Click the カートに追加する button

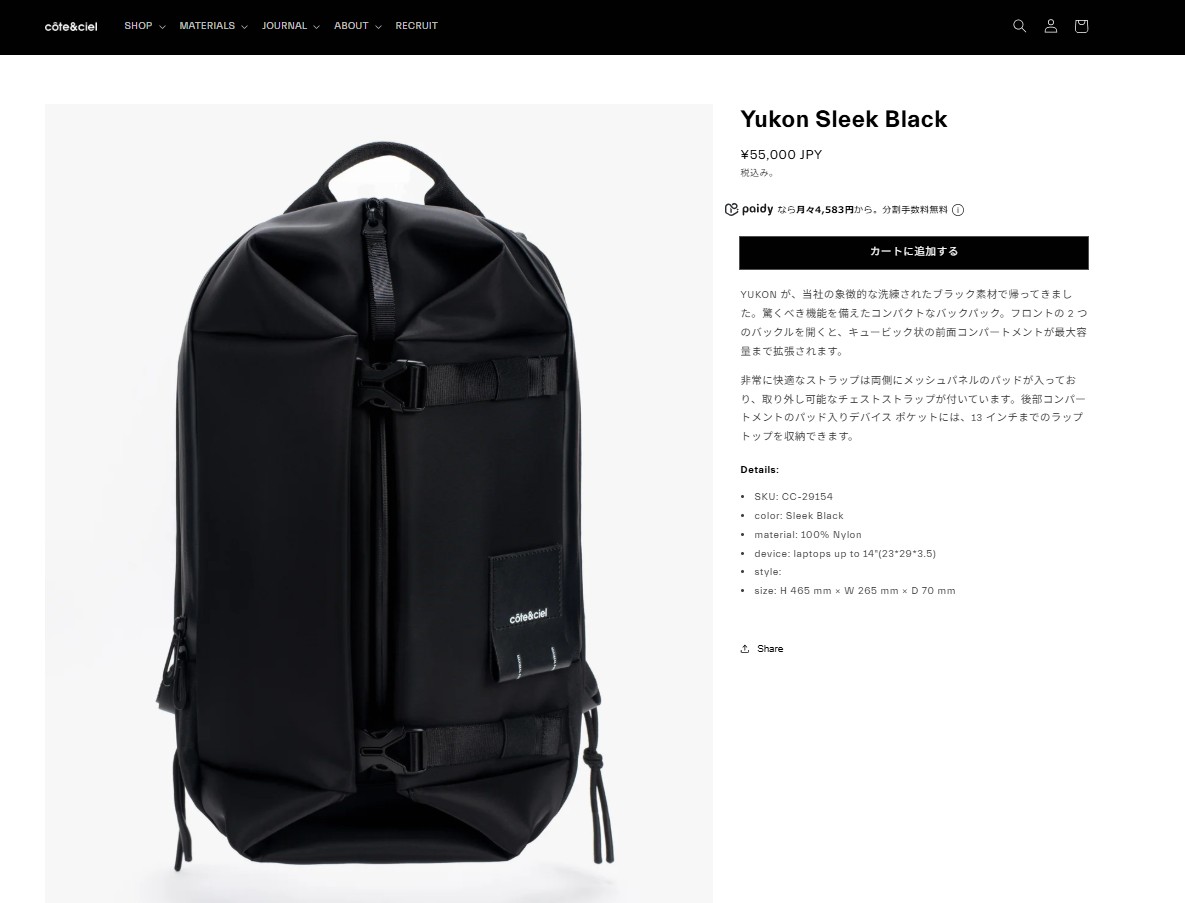[x=914, y=252]
